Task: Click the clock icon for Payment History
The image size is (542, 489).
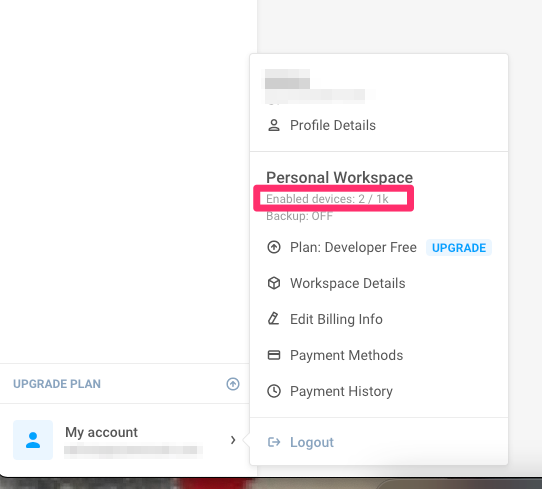Action: [x=274, y=391]
